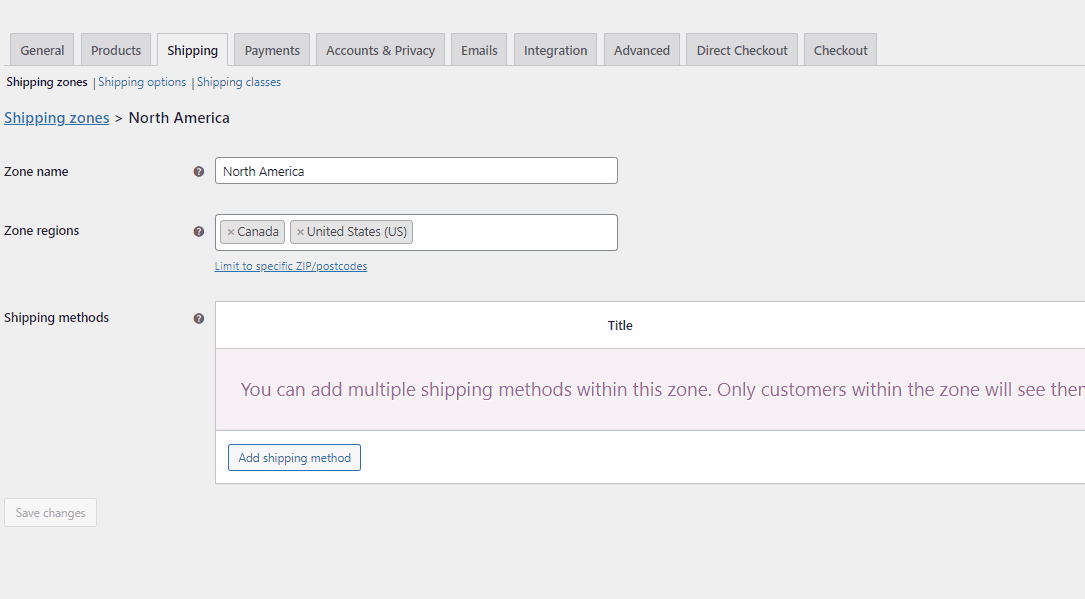Open the Shipping zones sub-section

click(x=47, y=82)
